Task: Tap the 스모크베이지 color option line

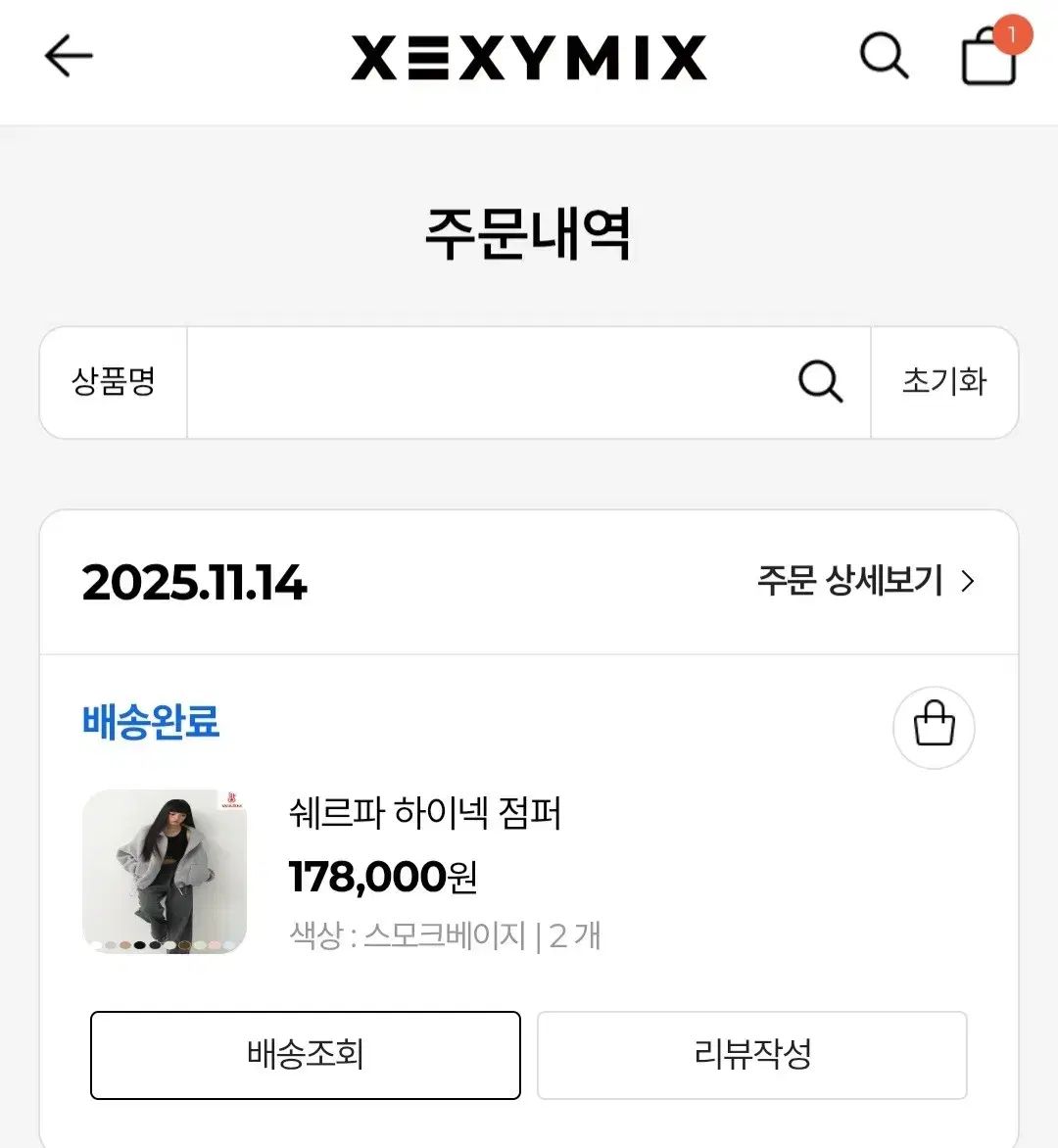Action: (x=445, y=935)
